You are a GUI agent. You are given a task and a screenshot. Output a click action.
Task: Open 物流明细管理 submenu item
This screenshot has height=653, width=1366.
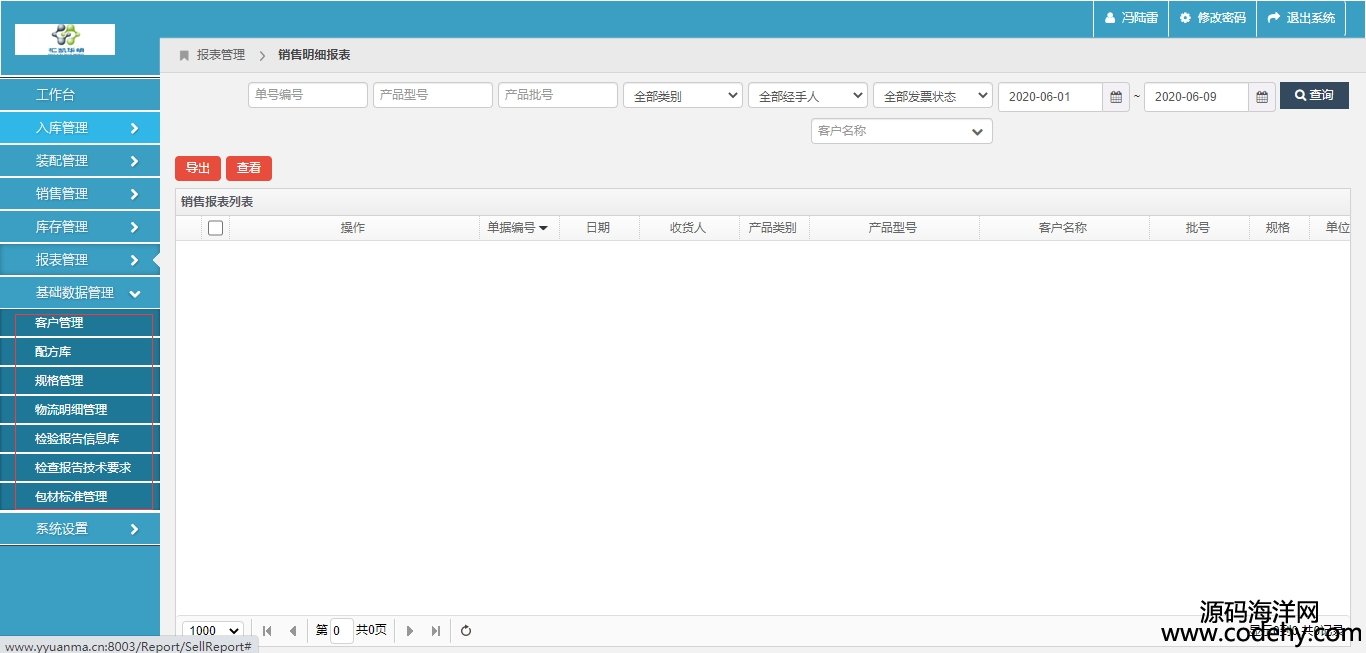pos(80,410)
